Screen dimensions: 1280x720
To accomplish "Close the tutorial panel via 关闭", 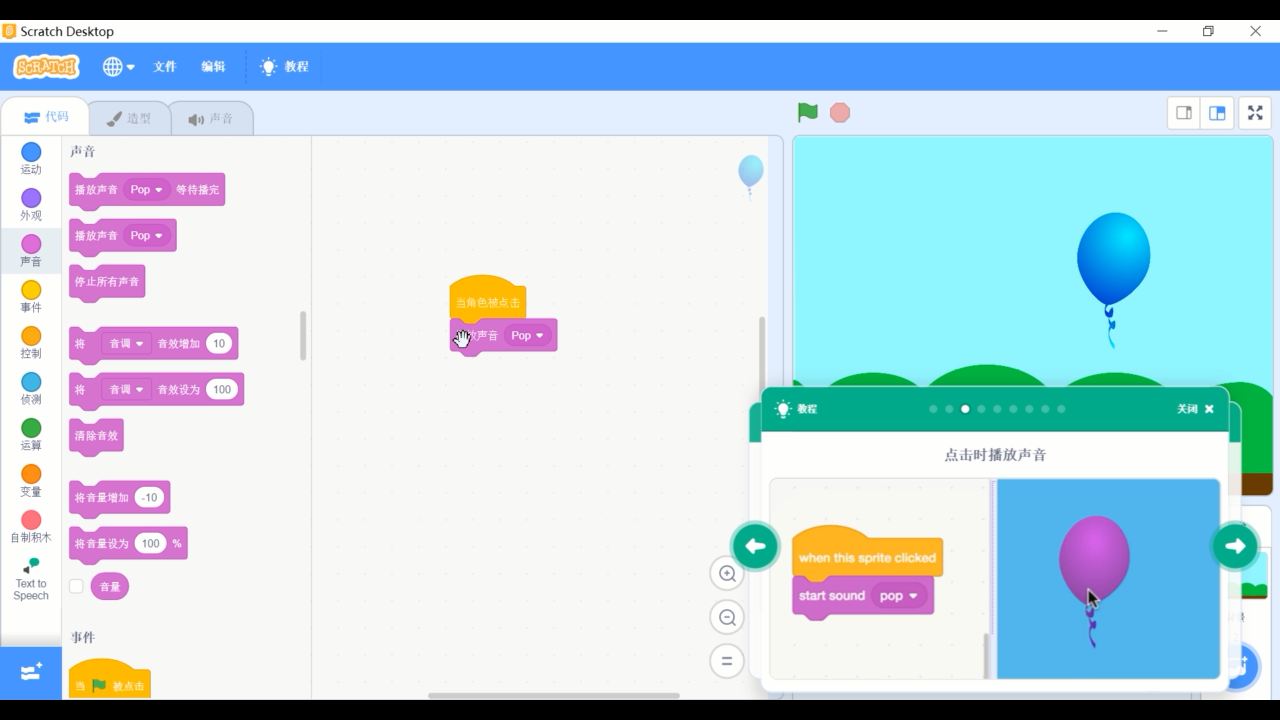I will coord(1195,409).
